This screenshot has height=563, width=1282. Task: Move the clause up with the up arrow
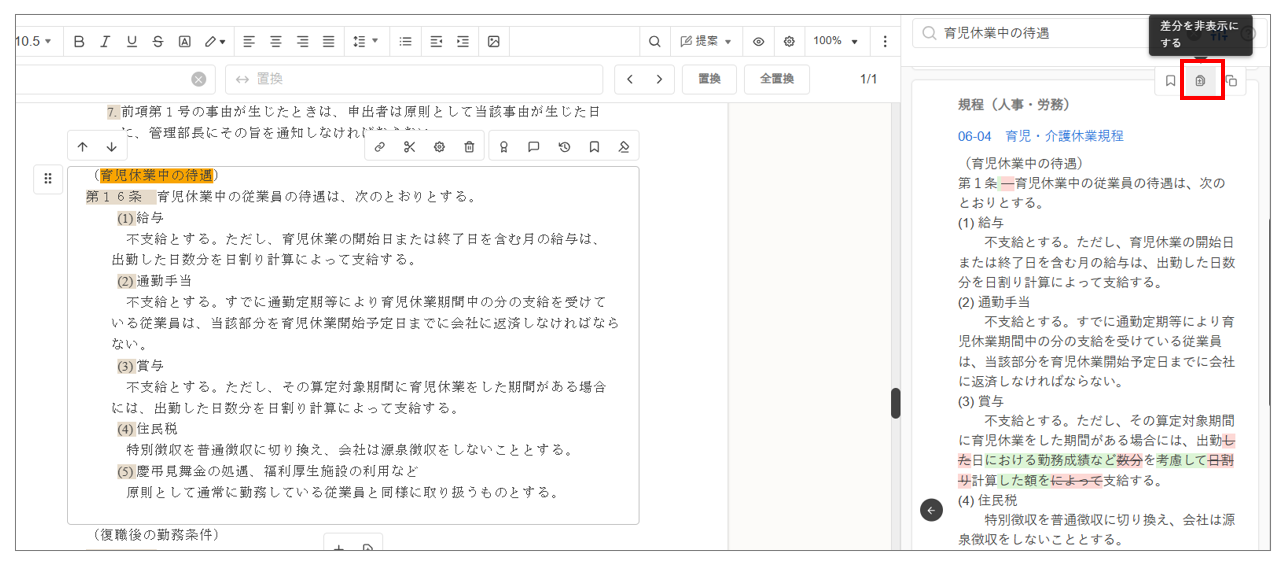click(83, 147)
